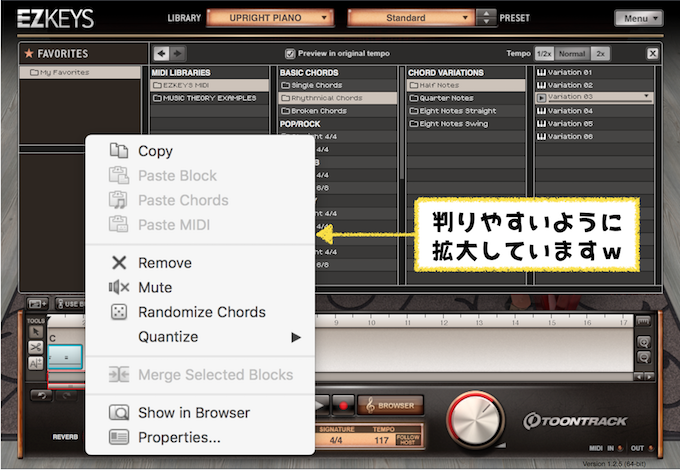Click Toontrack logo

(x=575, y=421)
